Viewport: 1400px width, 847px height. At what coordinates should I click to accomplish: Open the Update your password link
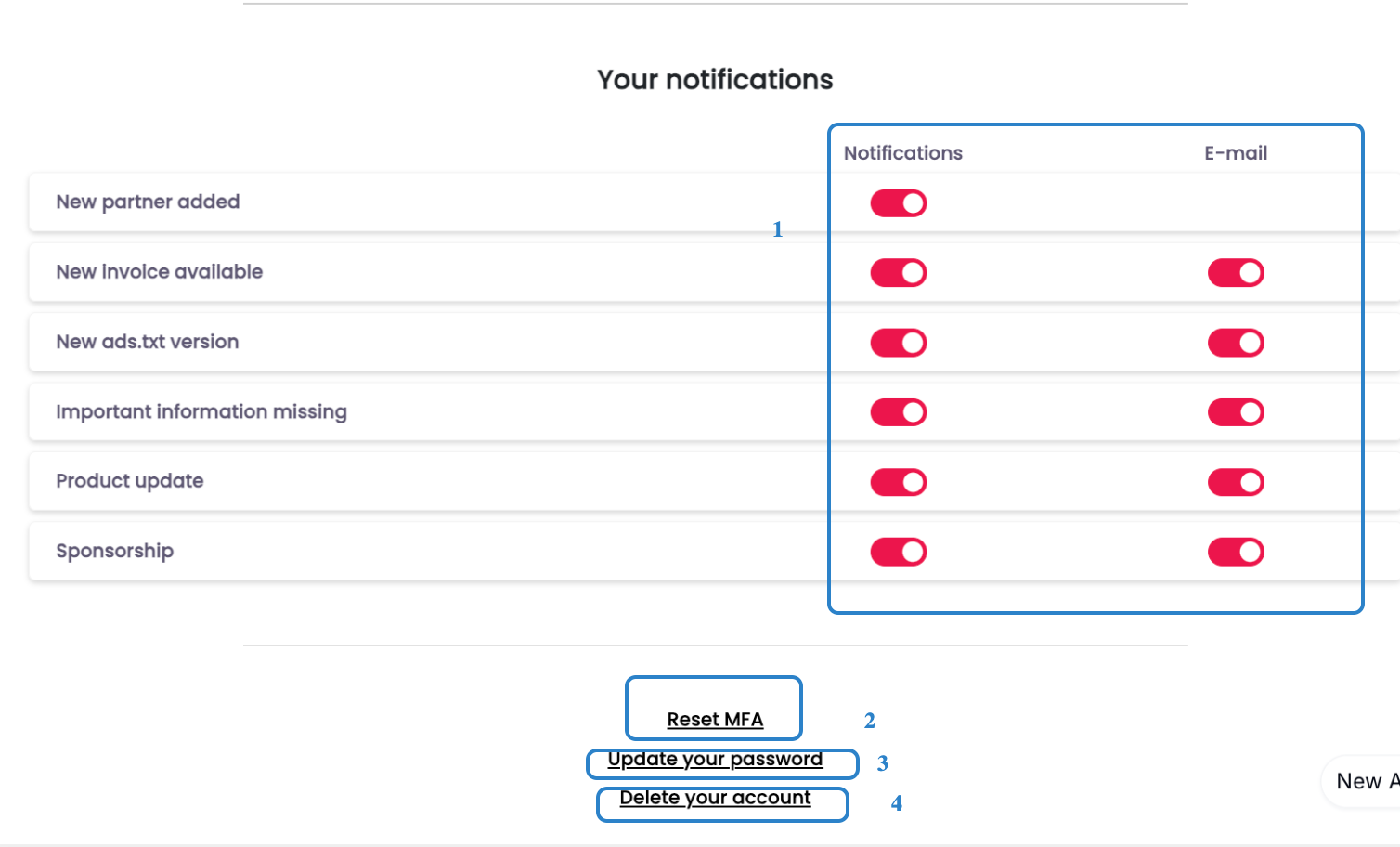pos(715,760)
